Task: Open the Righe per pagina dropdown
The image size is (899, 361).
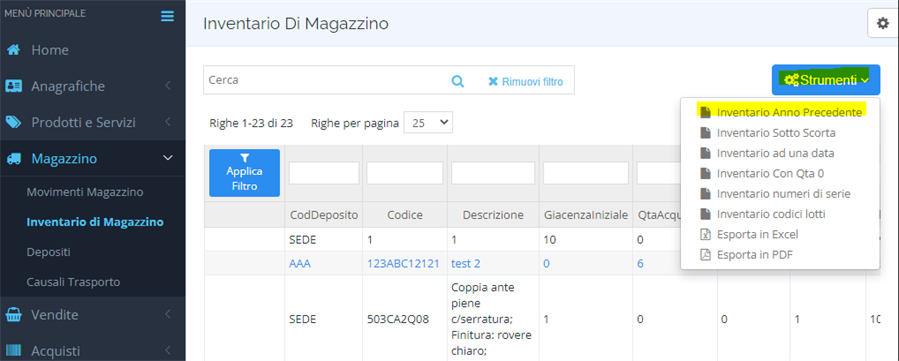Action: (428, 123)
